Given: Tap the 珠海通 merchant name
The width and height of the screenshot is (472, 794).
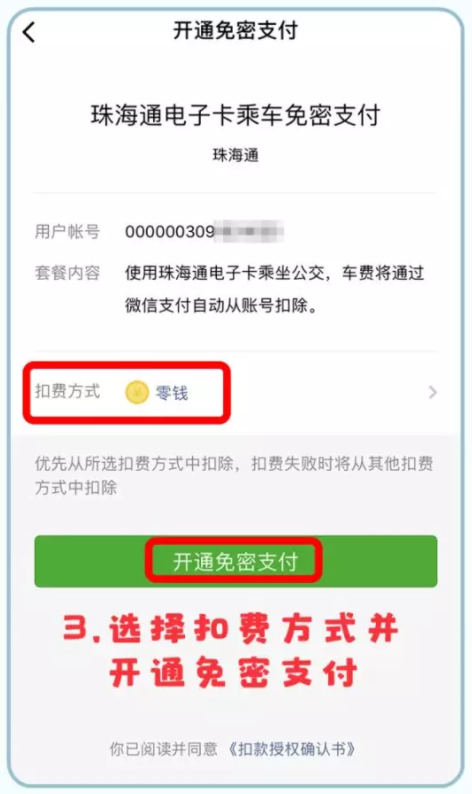Looking at the screenshot, I should click(235, 155).
